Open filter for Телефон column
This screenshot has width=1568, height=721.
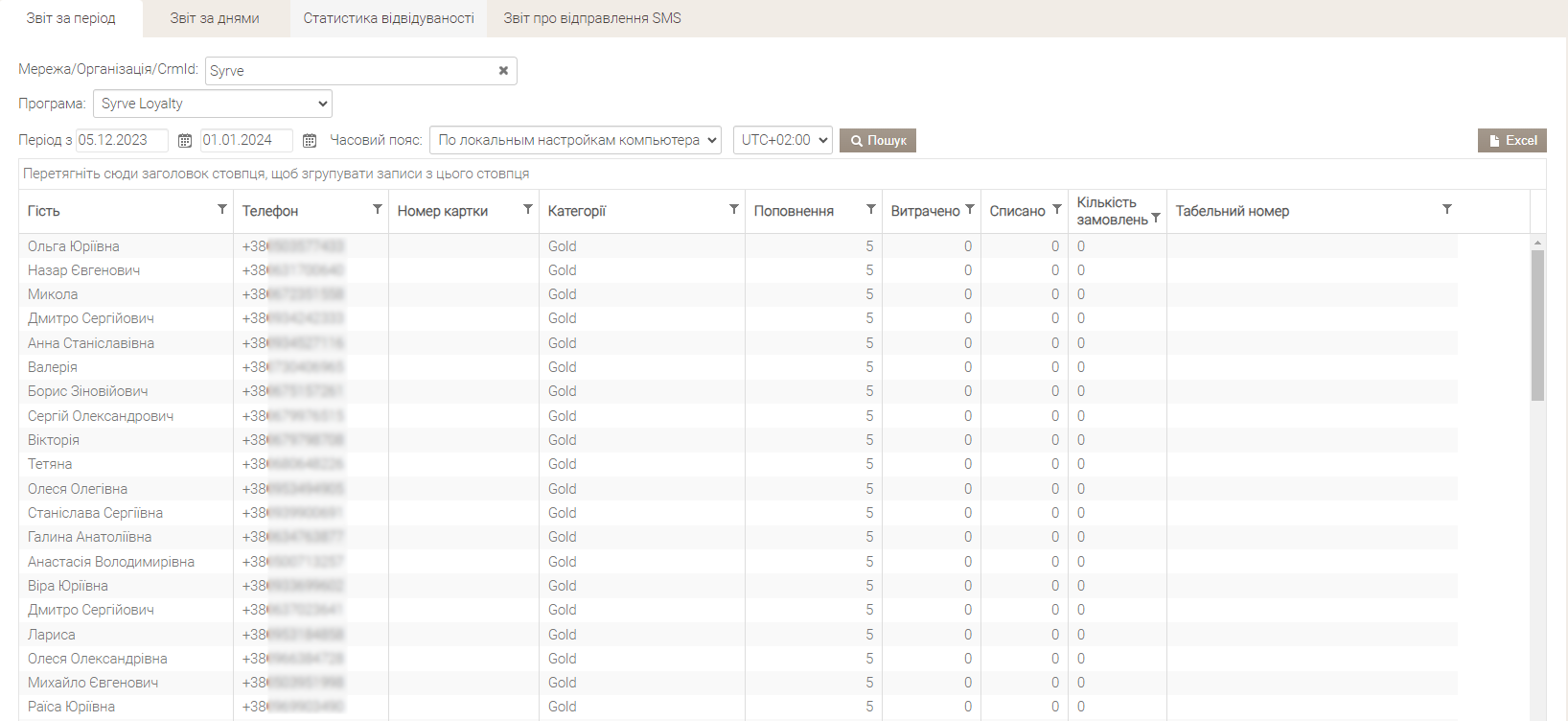pos(378,209)
